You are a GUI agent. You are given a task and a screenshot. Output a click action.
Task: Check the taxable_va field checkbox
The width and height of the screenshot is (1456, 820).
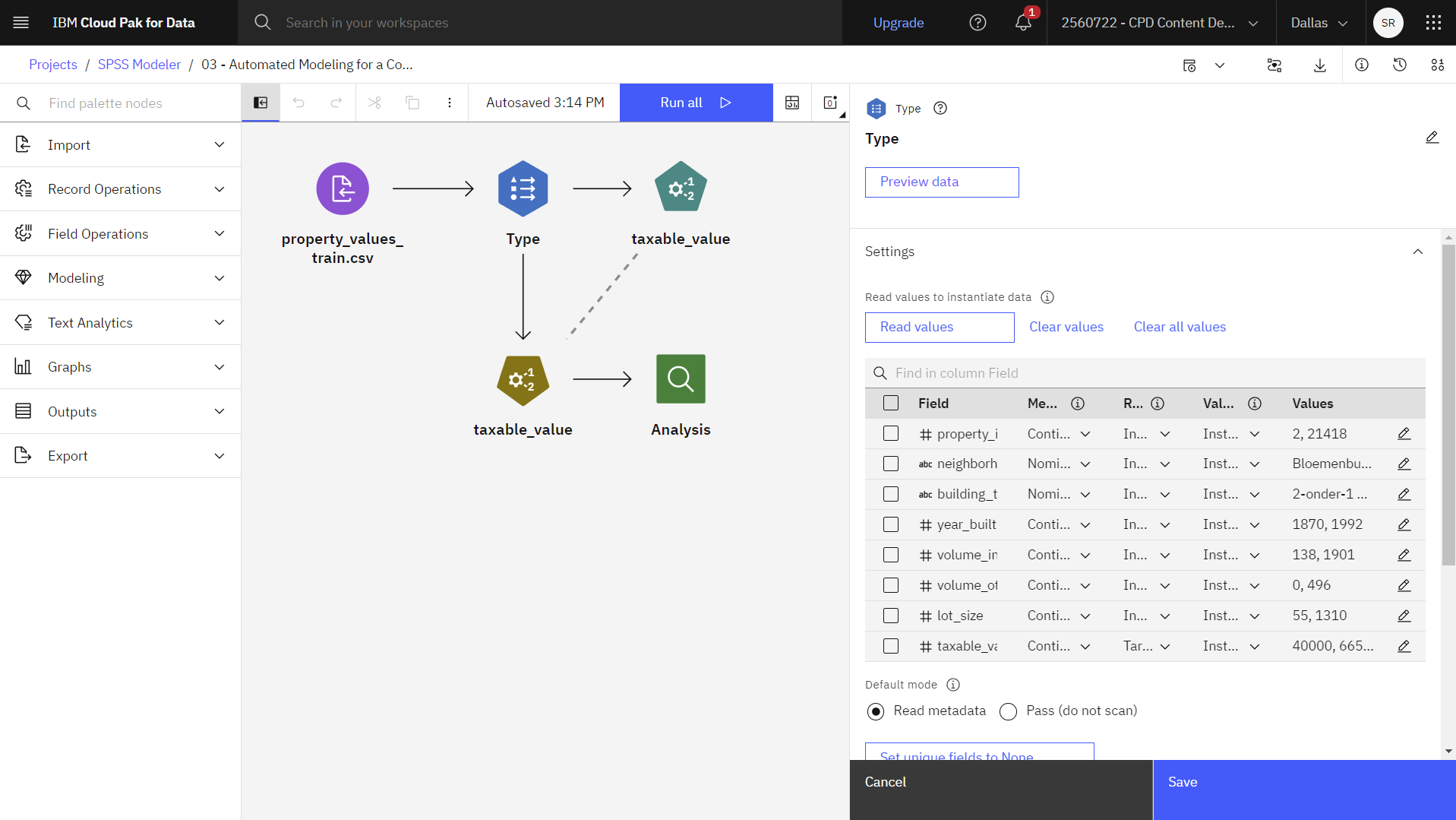(x=891, y=647)
